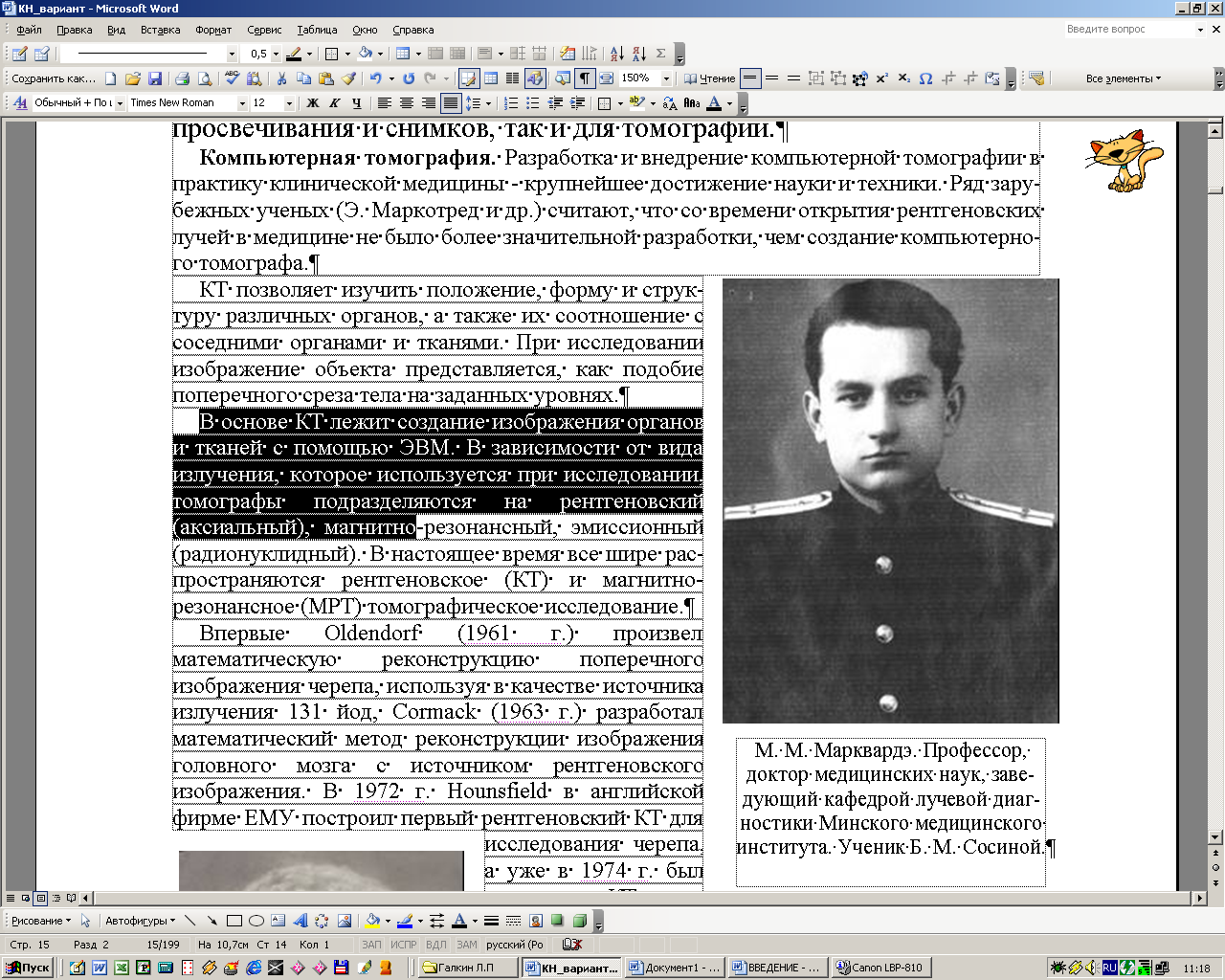Screen dimensions: 1225x980
Task: Activate the Format Painter brush
Action: pyautogui.click(x=348, y=78)
